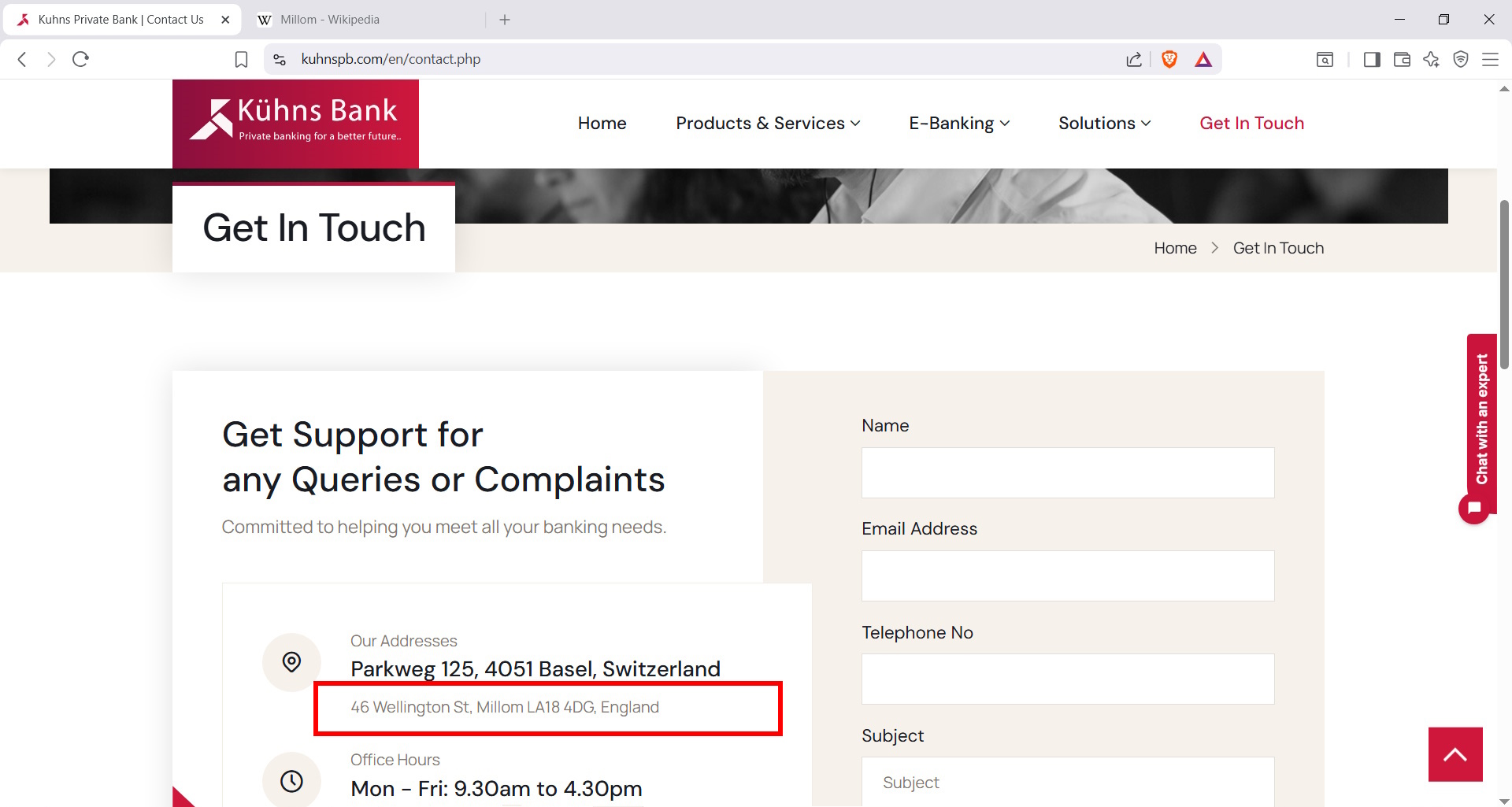The image size is (1512, 807).
Task: Click the Home breadcrumb link
Action: [1175, 248]
